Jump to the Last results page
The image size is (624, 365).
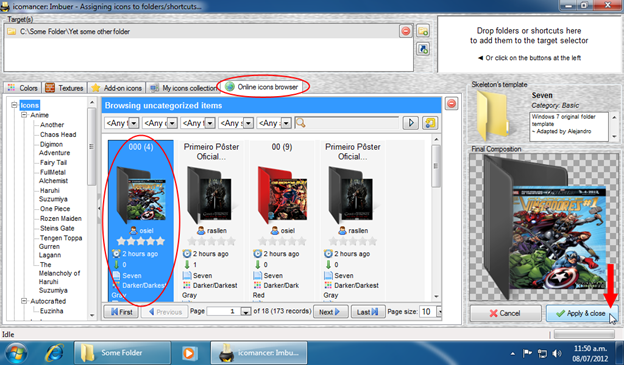pyautogui.click(x=368, y=312)
